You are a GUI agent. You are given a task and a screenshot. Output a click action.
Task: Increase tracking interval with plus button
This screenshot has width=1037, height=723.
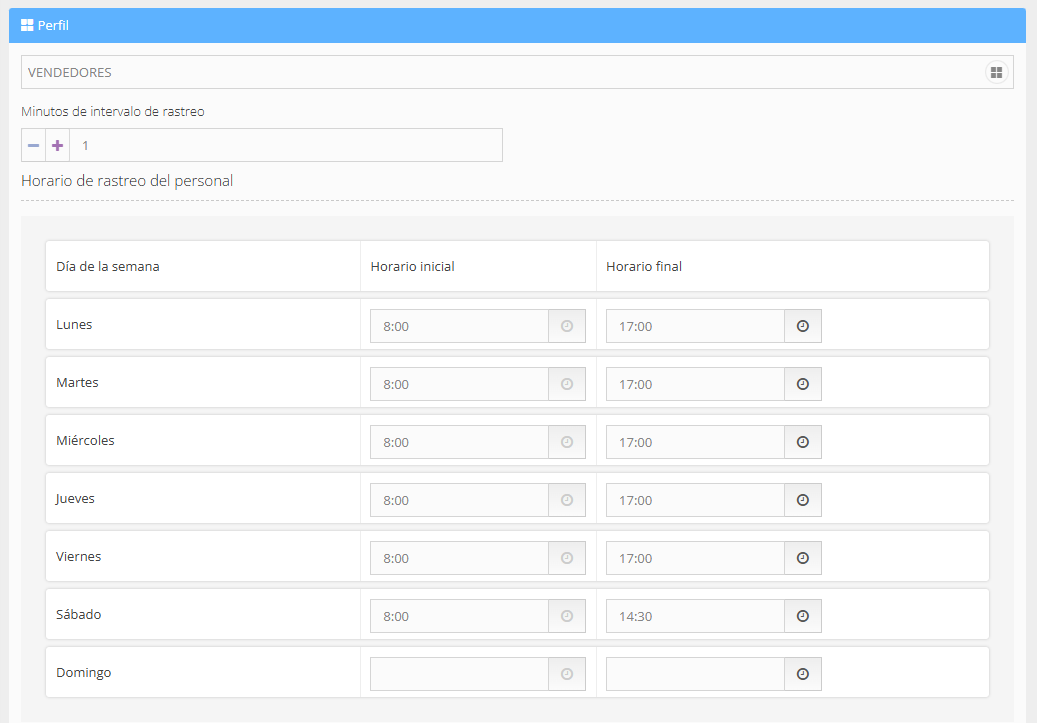point(57,145)
